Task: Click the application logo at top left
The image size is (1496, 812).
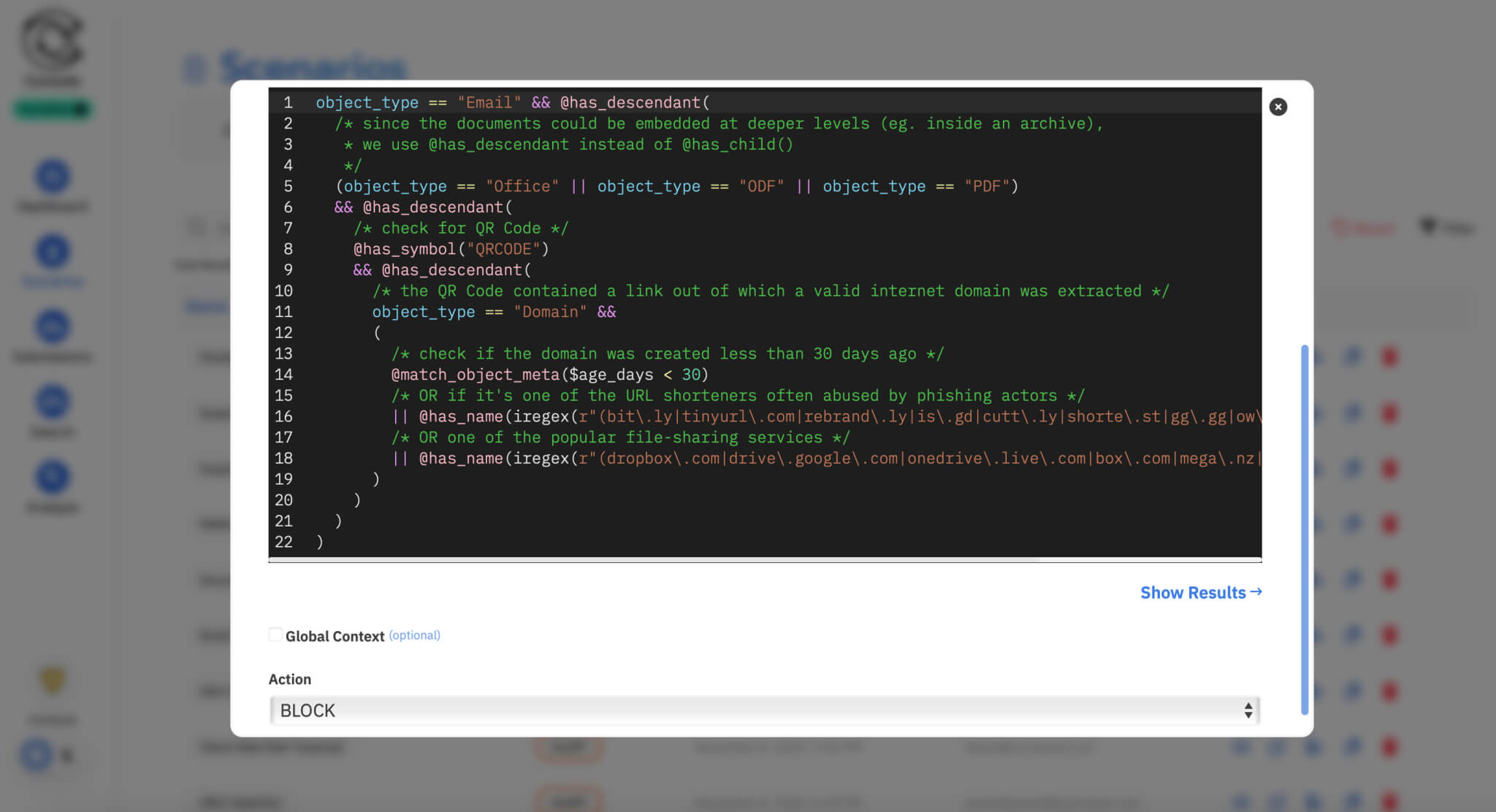Action: point(51,40)
